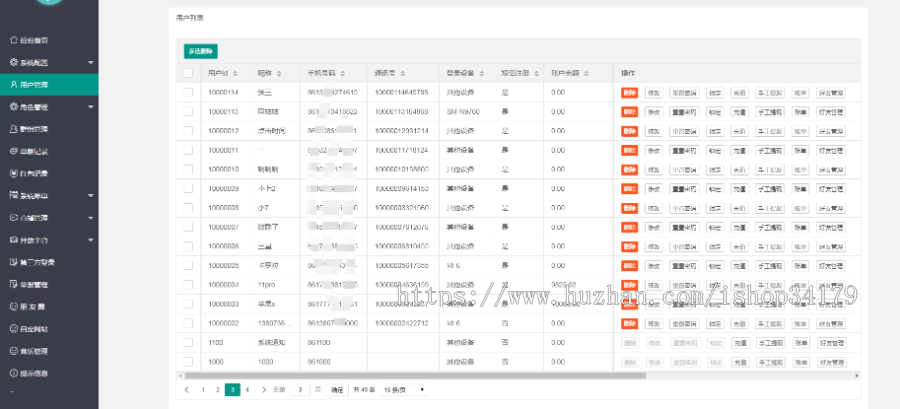This screenshot has width=900, height=409.
Task: Click 充值 button for user 10000010
Action: coord(739,170)
